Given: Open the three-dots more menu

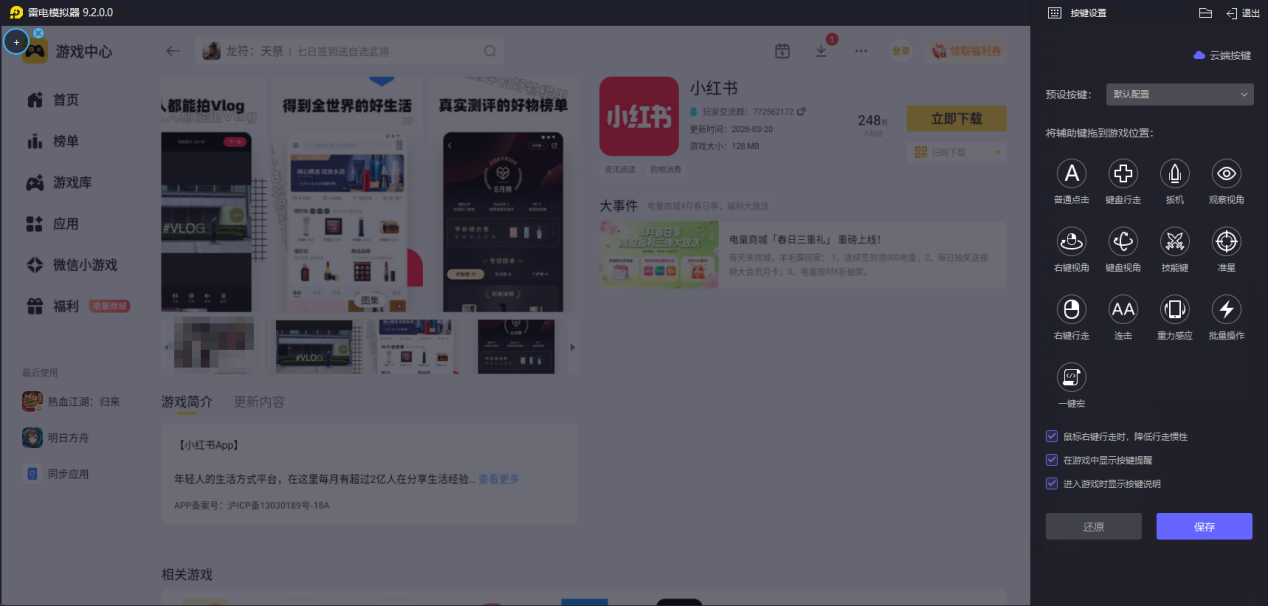Looking at the screenshot, I should pyautogui.click(x=861, y=51).
